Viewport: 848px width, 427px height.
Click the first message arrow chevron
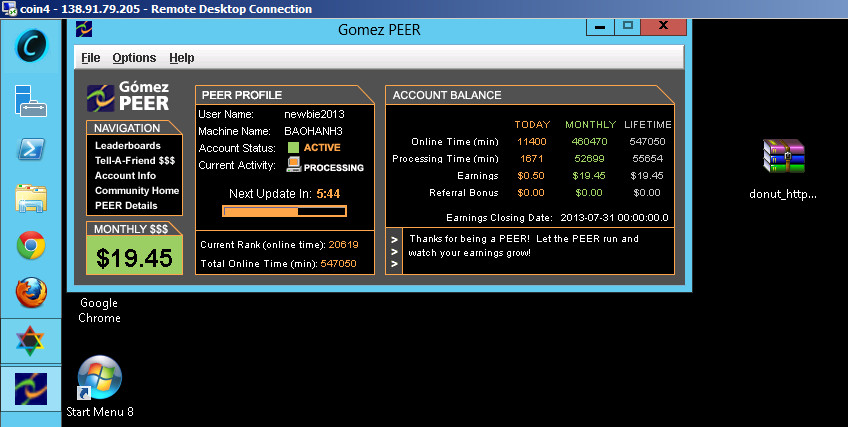tap(394, 239)
